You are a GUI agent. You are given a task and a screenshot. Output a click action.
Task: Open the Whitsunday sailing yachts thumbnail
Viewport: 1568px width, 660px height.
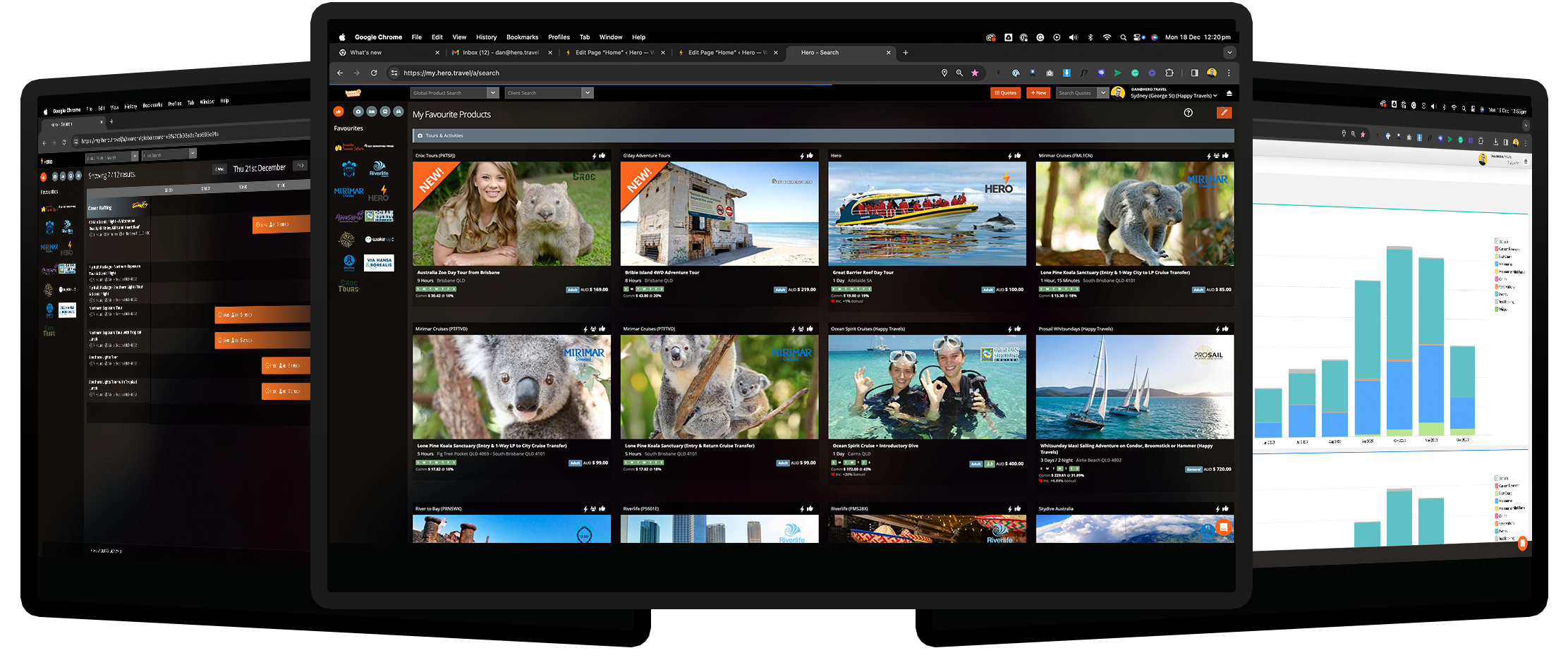click(1135, 387)
